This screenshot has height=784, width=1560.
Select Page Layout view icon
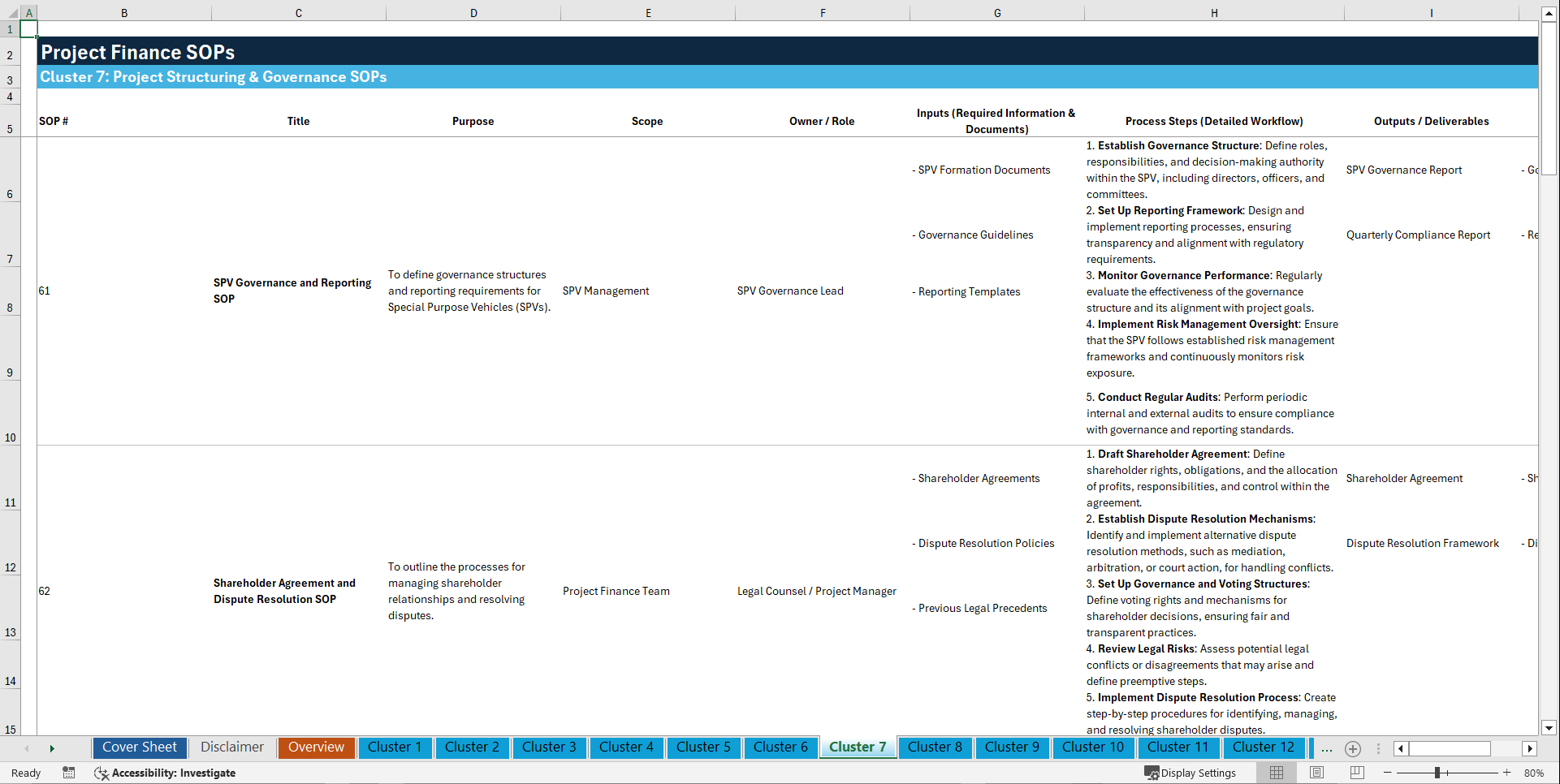tap(1316, 773)
